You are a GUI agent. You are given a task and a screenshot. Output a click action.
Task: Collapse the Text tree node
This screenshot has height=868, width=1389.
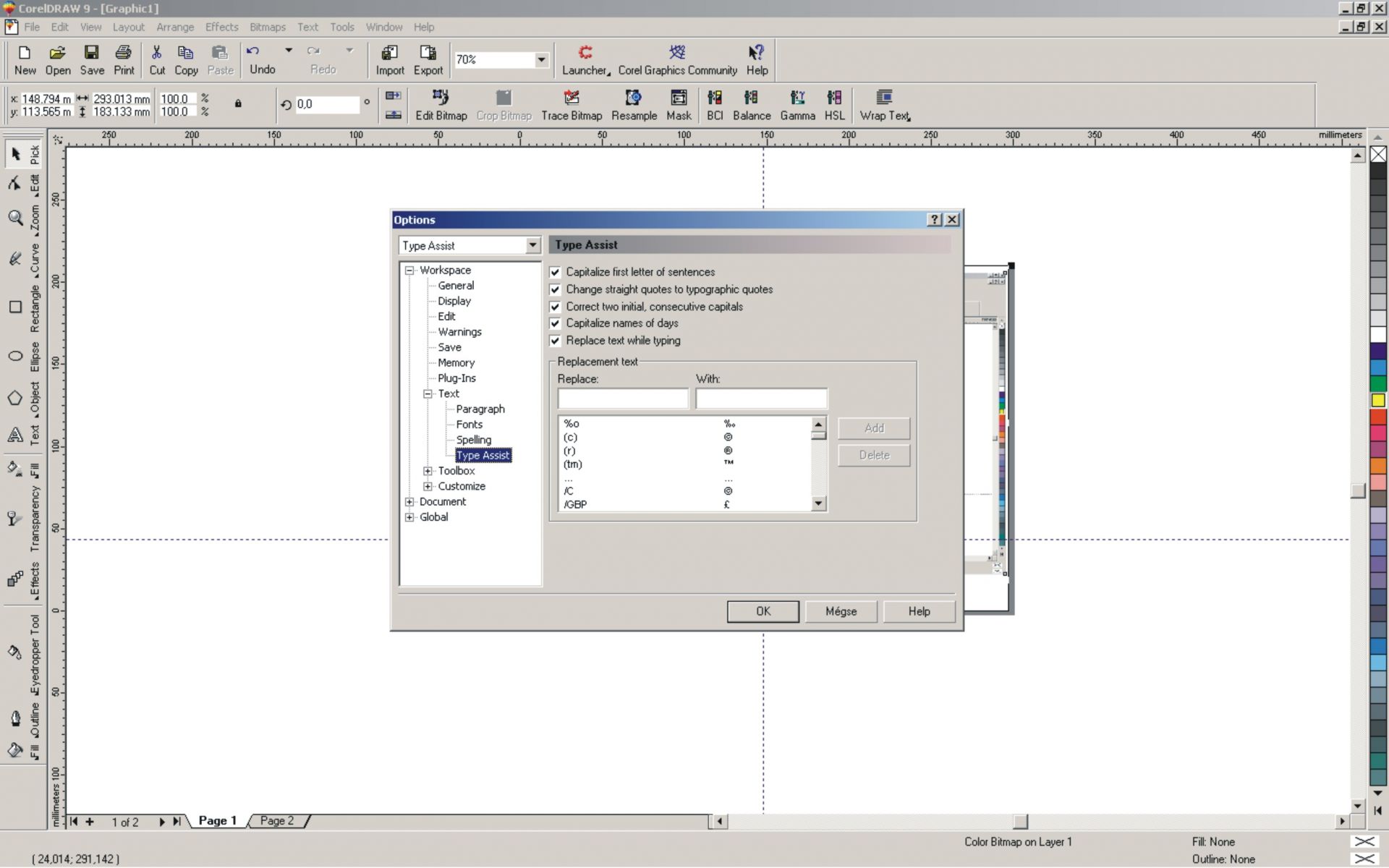pyautogui.click(x=428, y=393)
